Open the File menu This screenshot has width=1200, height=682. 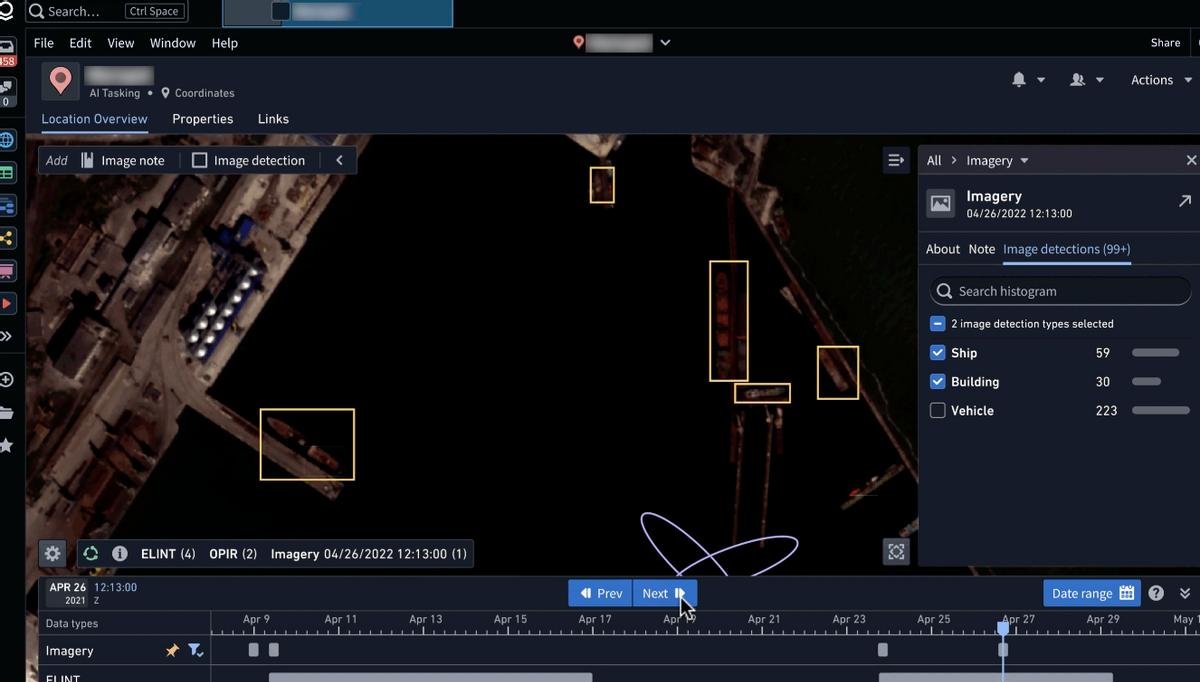pos(43,43)
